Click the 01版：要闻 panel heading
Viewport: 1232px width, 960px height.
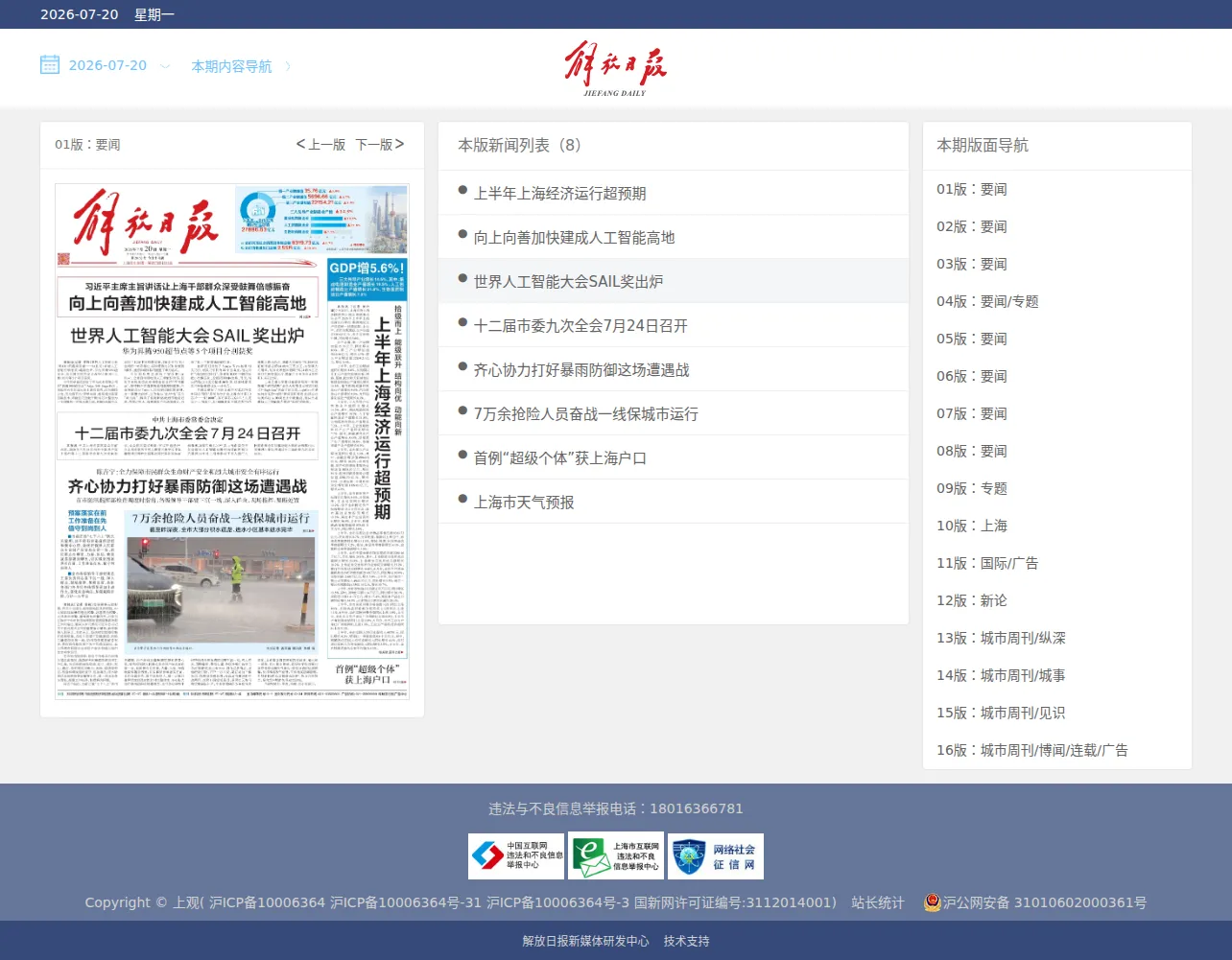(x=87, y=145)
